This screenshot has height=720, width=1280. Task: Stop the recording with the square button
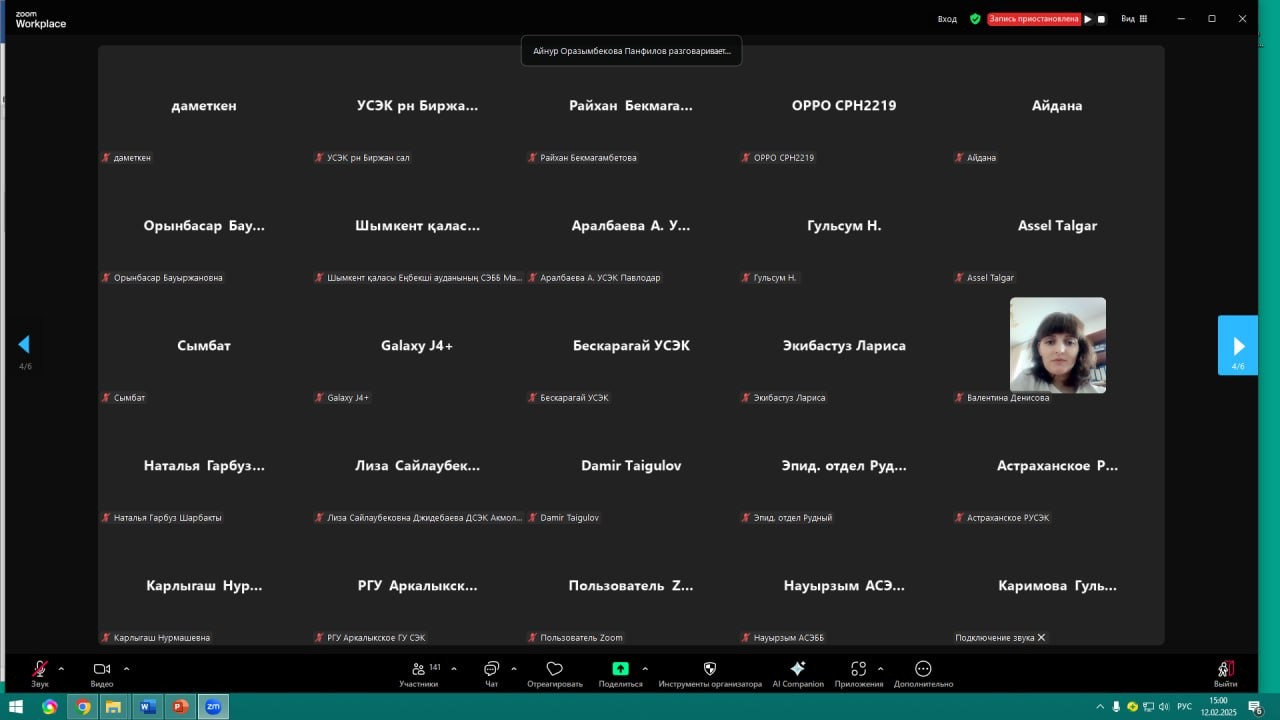click(x=1101, y=19)
